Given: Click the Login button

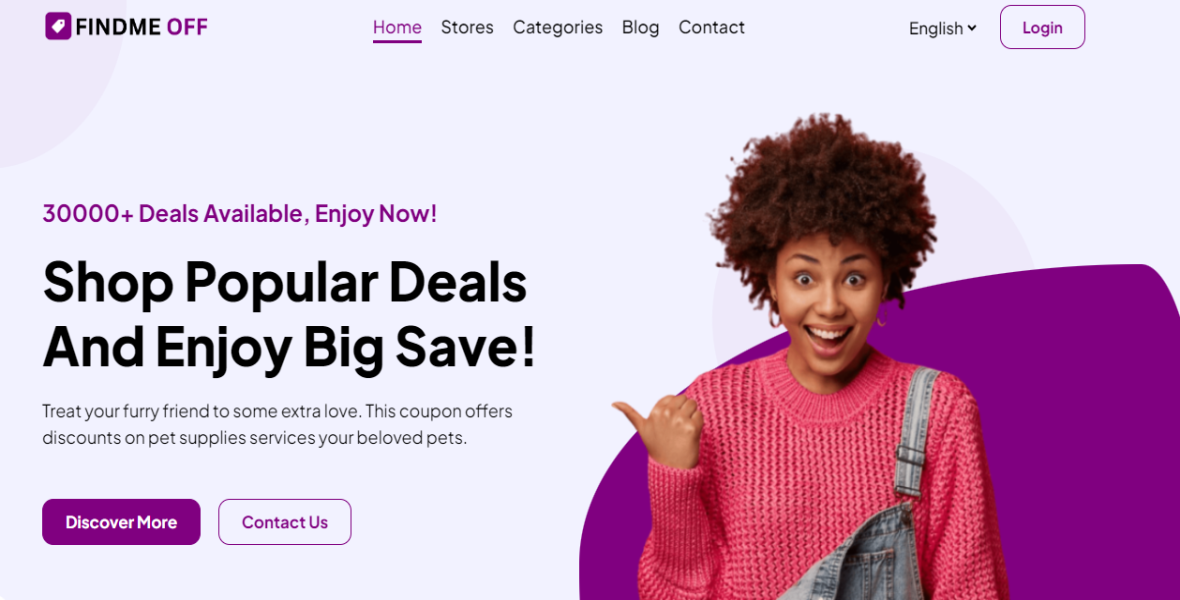Looking at the screenshot, I should coord(1042,27).
